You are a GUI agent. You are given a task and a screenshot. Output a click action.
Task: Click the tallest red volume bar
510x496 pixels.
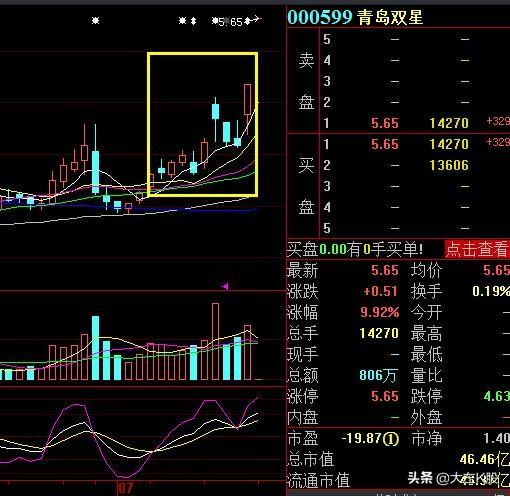216,341
